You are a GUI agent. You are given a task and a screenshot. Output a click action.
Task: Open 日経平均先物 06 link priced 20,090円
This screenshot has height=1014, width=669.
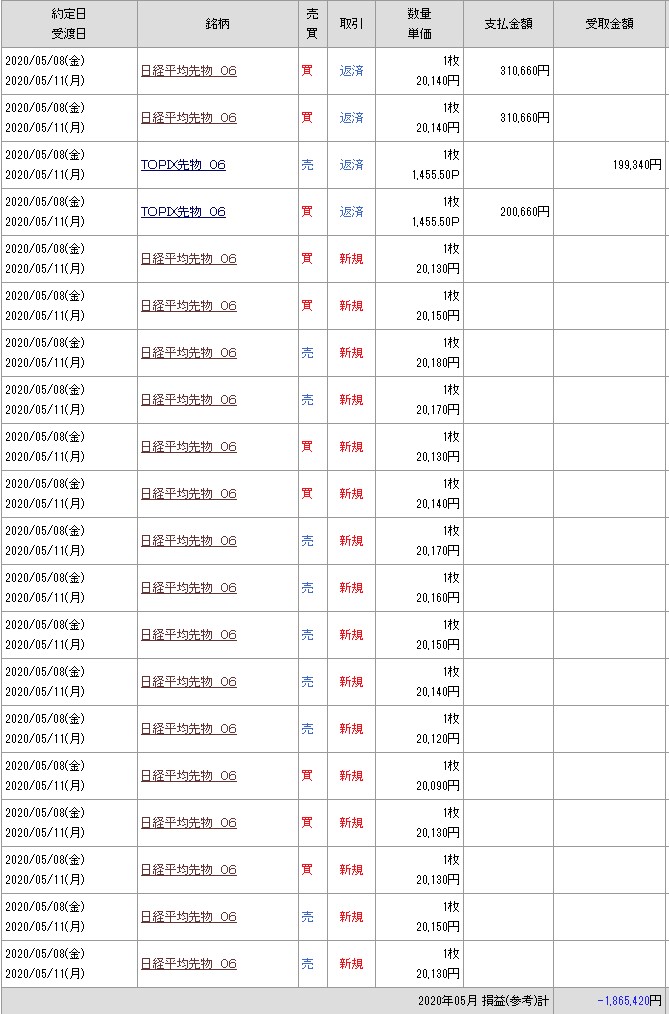click(x=189, y=776)
